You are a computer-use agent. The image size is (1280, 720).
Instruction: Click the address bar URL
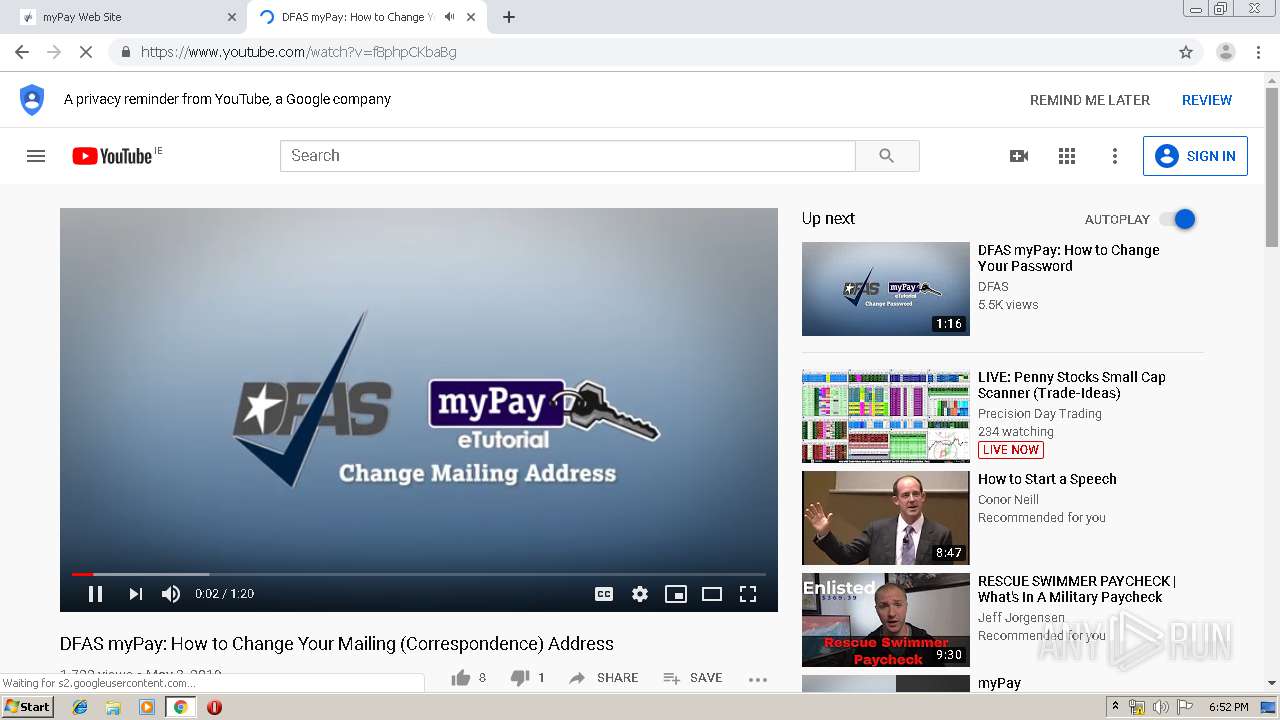point(298,52)
